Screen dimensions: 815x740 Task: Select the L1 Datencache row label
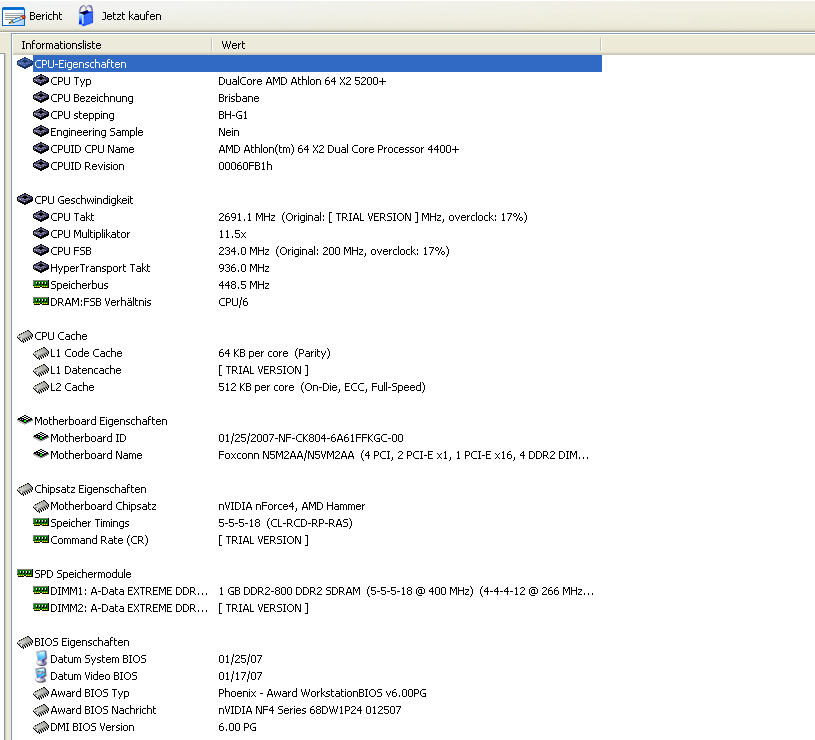pos(86,370)
